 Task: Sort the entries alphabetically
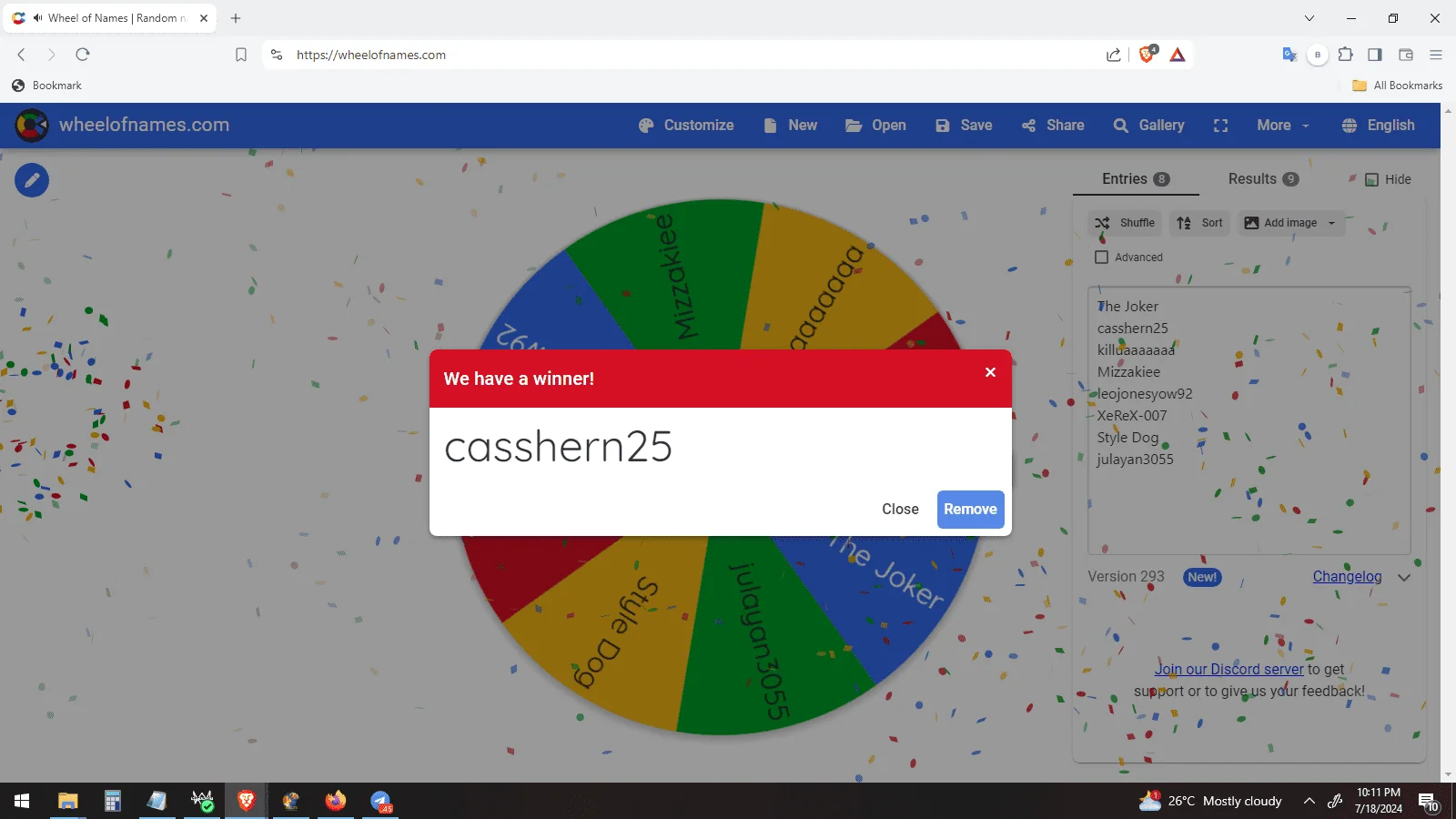pos(1199,223)
